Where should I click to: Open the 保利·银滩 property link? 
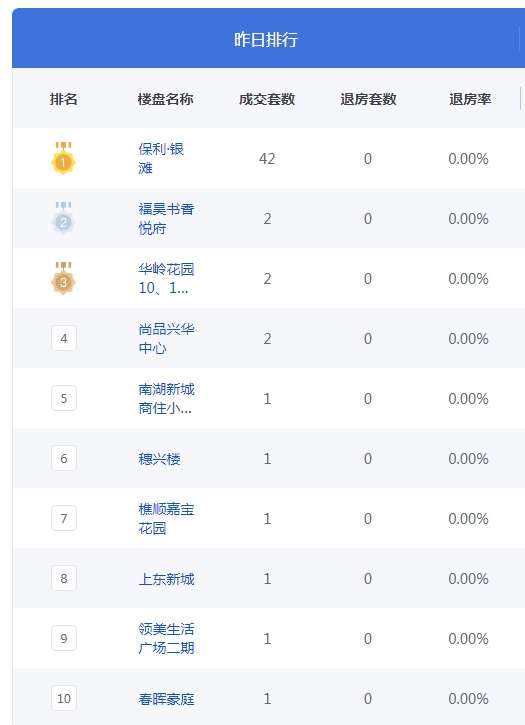[161, 158]
